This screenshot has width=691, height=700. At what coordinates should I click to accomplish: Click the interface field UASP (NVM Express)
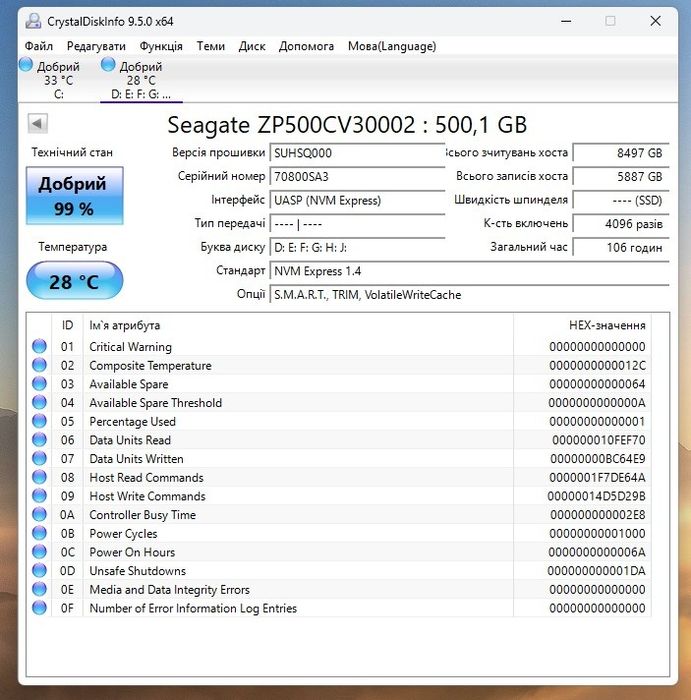coord(358,200)
